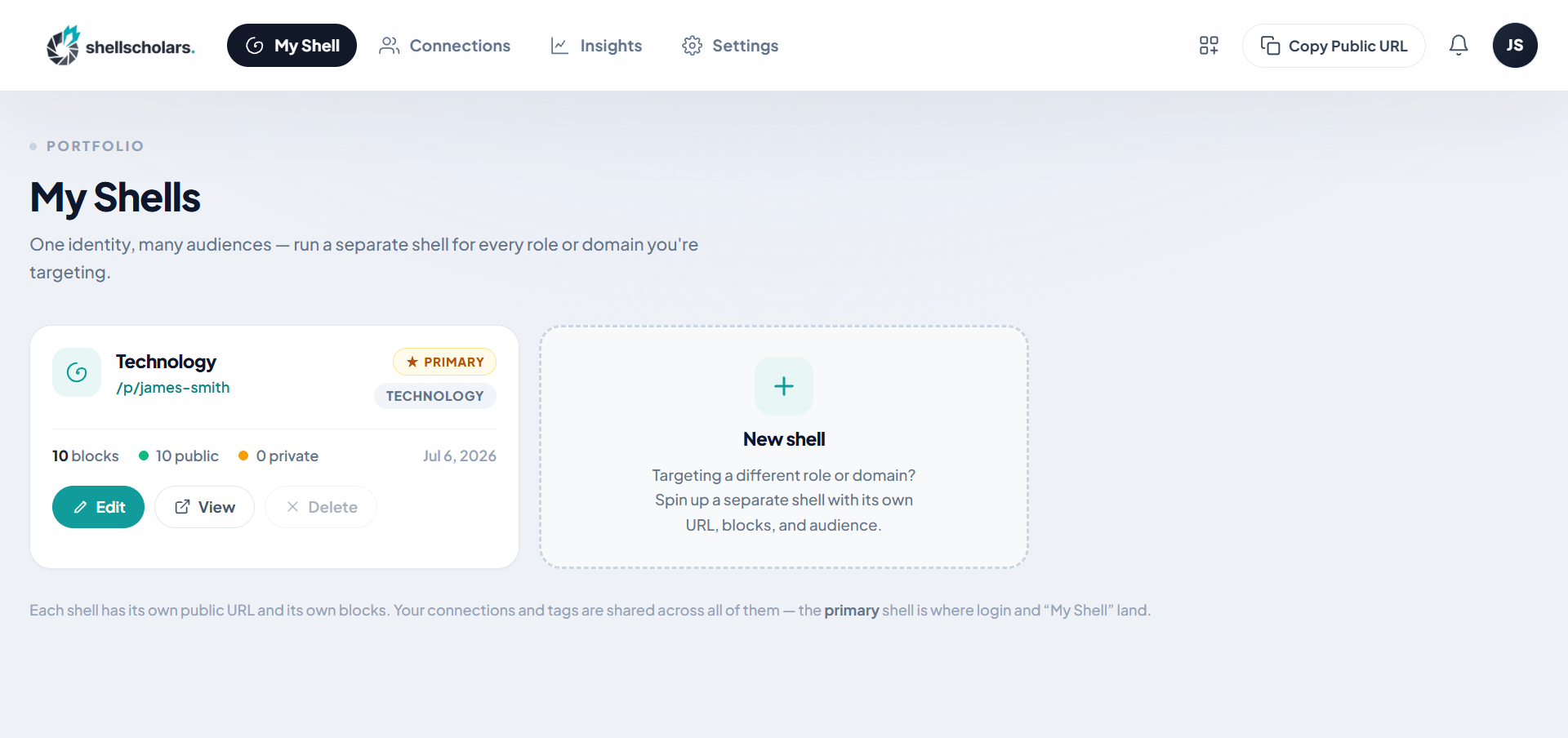
Task: View the Technology shell publicly
Action: tap(204, 507)
